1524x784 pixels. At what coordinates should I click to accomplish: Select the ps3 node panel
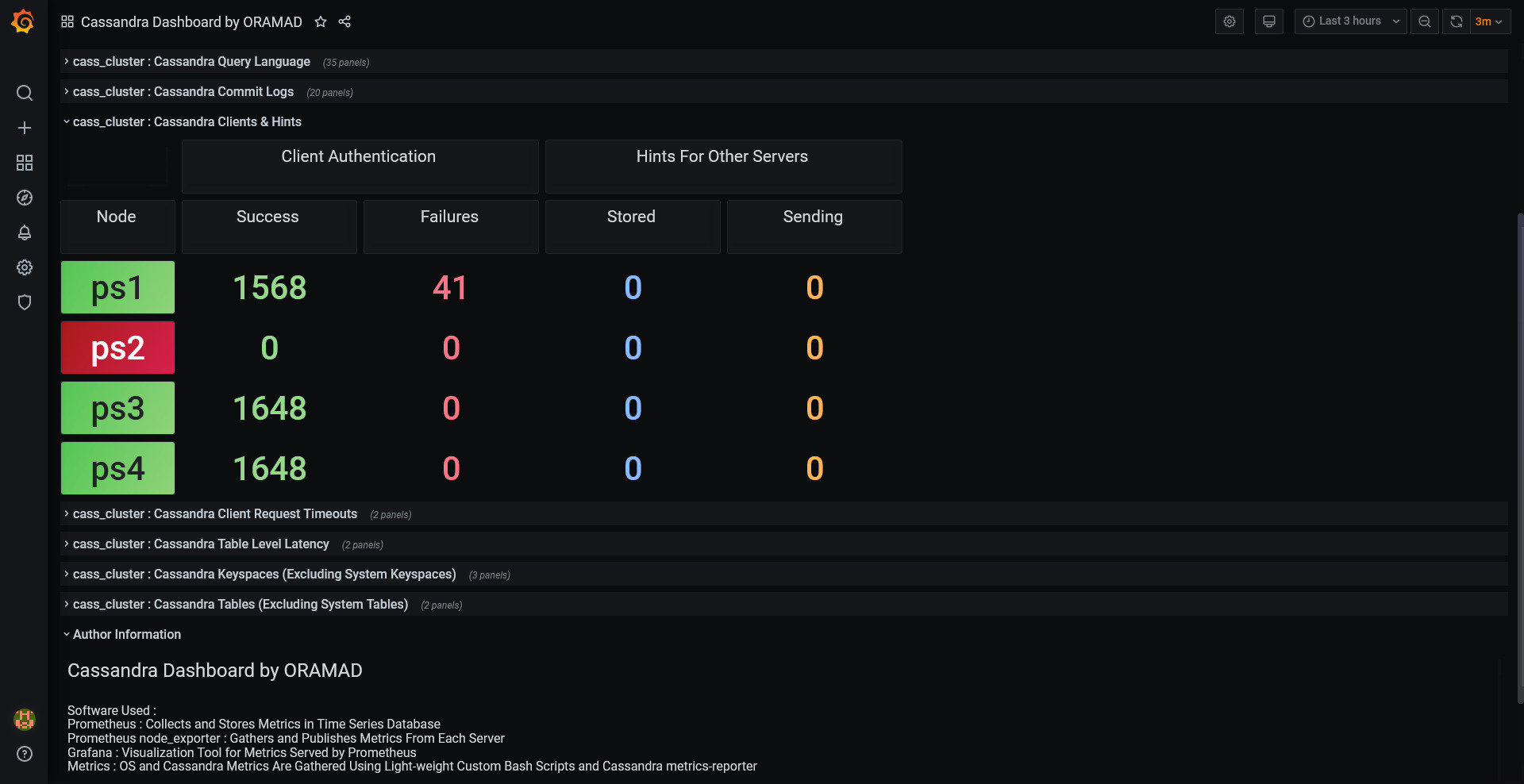coord(117,408)
